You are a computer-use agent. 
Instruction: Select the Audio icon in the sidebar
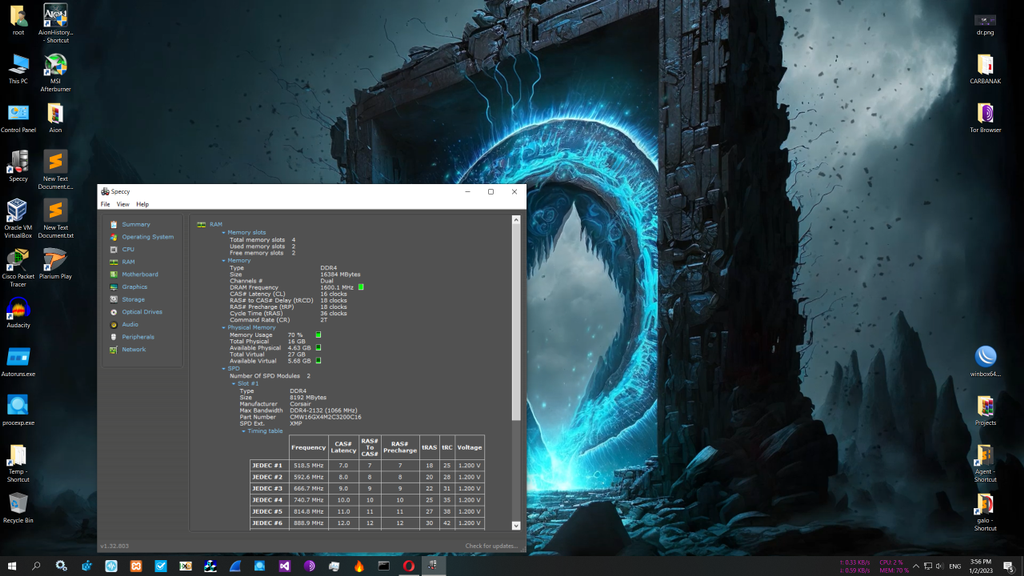(x=114, y=325)
